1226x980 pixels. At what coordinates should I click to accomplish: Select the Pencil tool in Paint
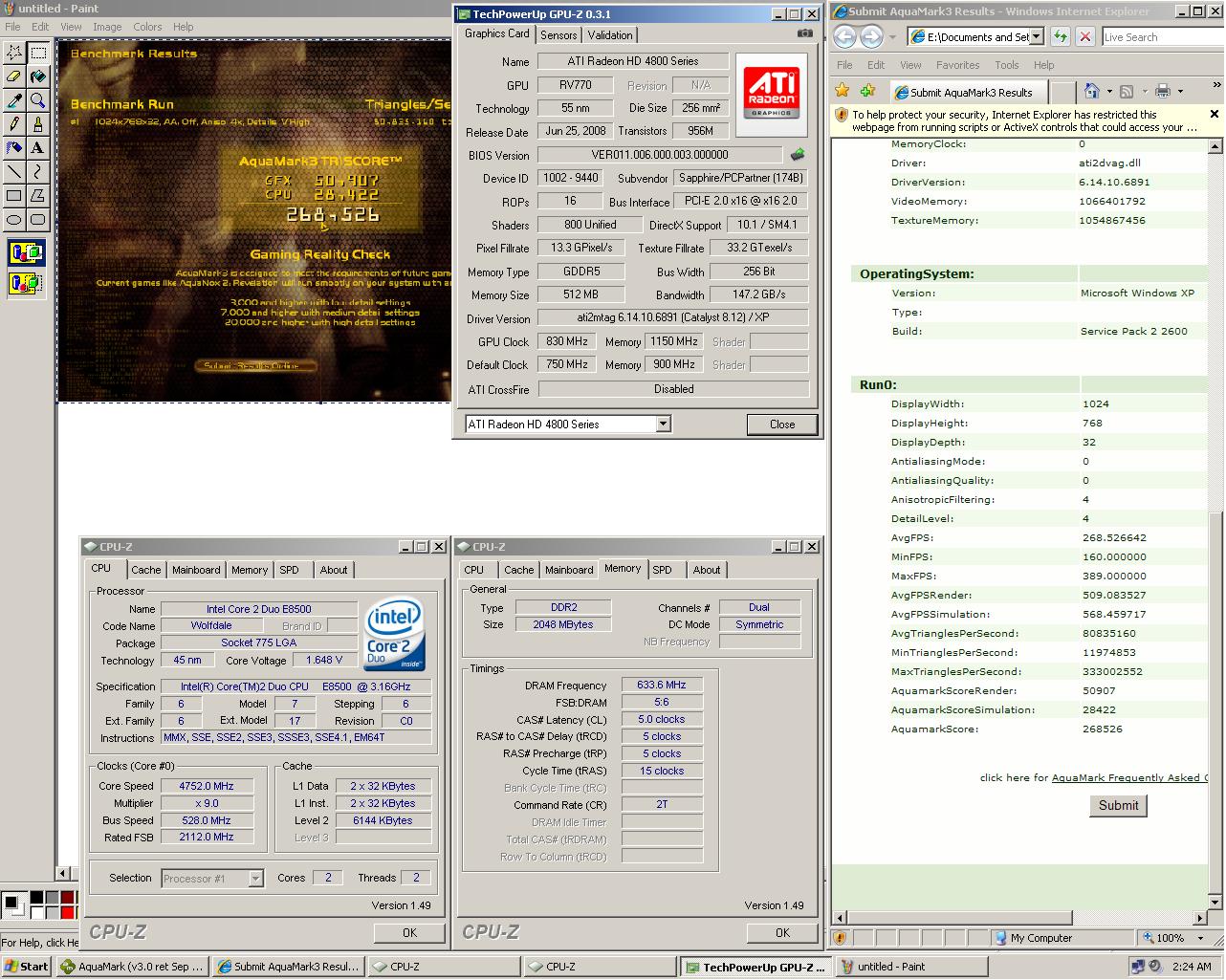14,124
